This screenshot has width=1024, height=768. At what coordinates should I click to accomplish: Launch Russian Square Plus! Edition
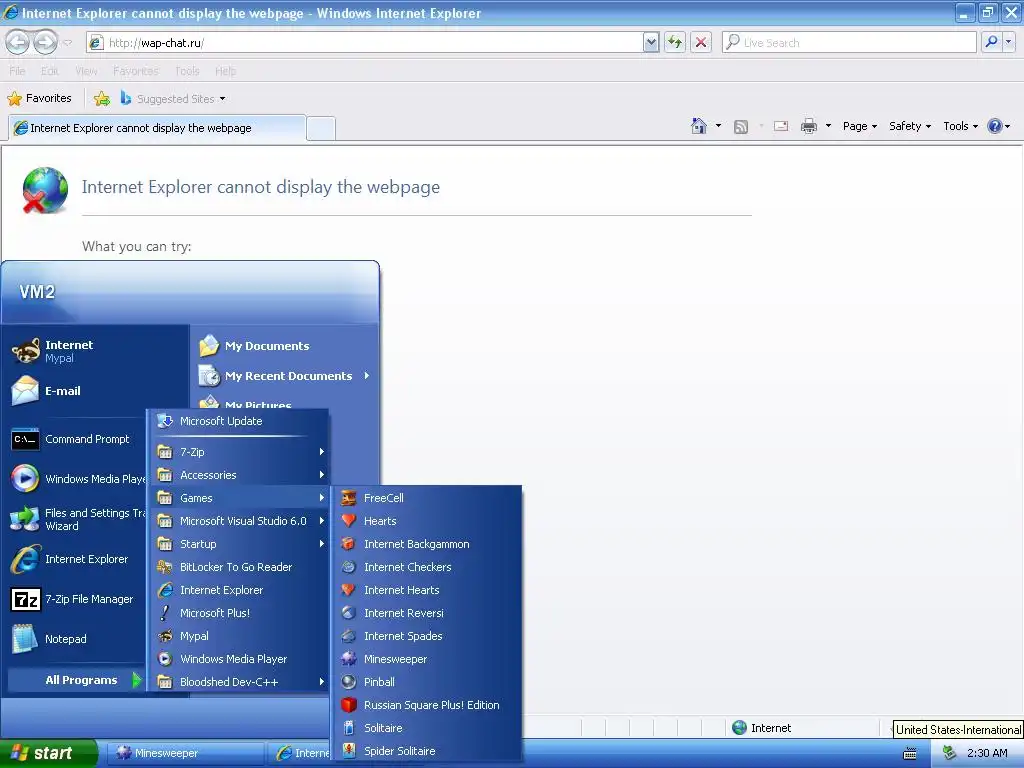click(426, 705)
